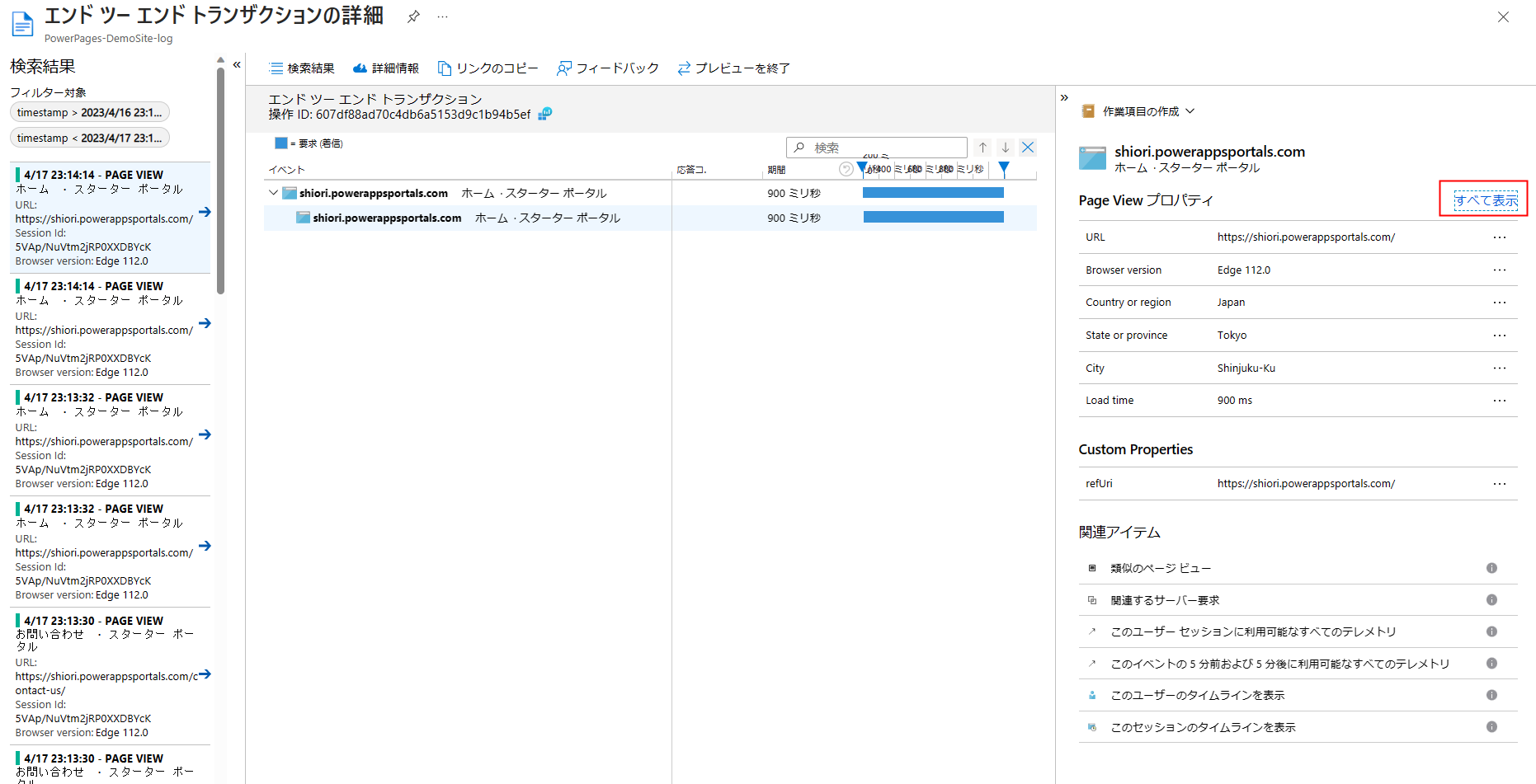
Task: Click the left search results scrollbar
Action: (x=220, y=181)
